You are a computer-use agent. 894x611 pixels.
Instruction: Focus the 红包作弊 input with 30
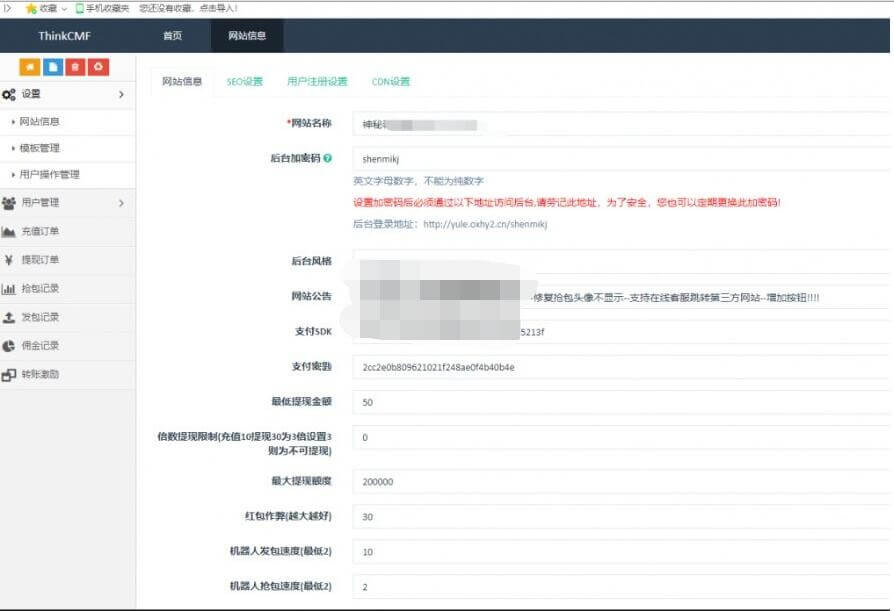[621, 516]
